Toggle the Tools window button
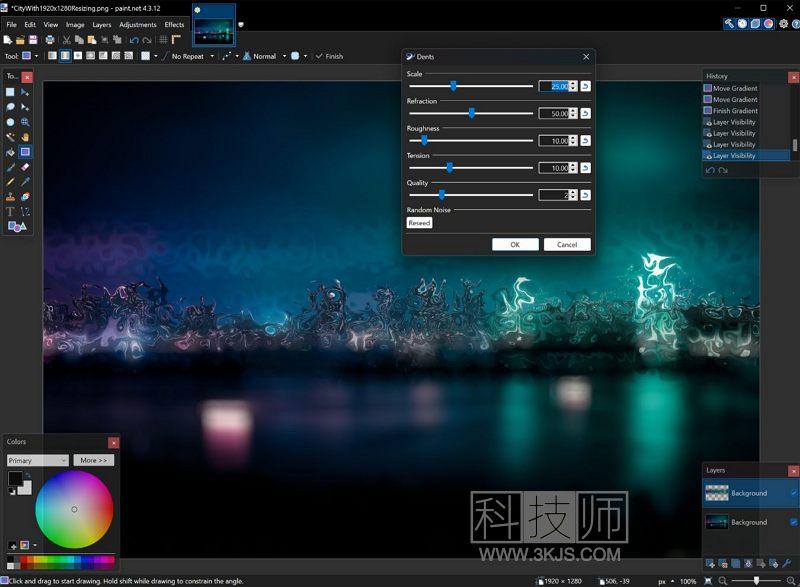This screenshot has width=800, height=587. (730, 24)
